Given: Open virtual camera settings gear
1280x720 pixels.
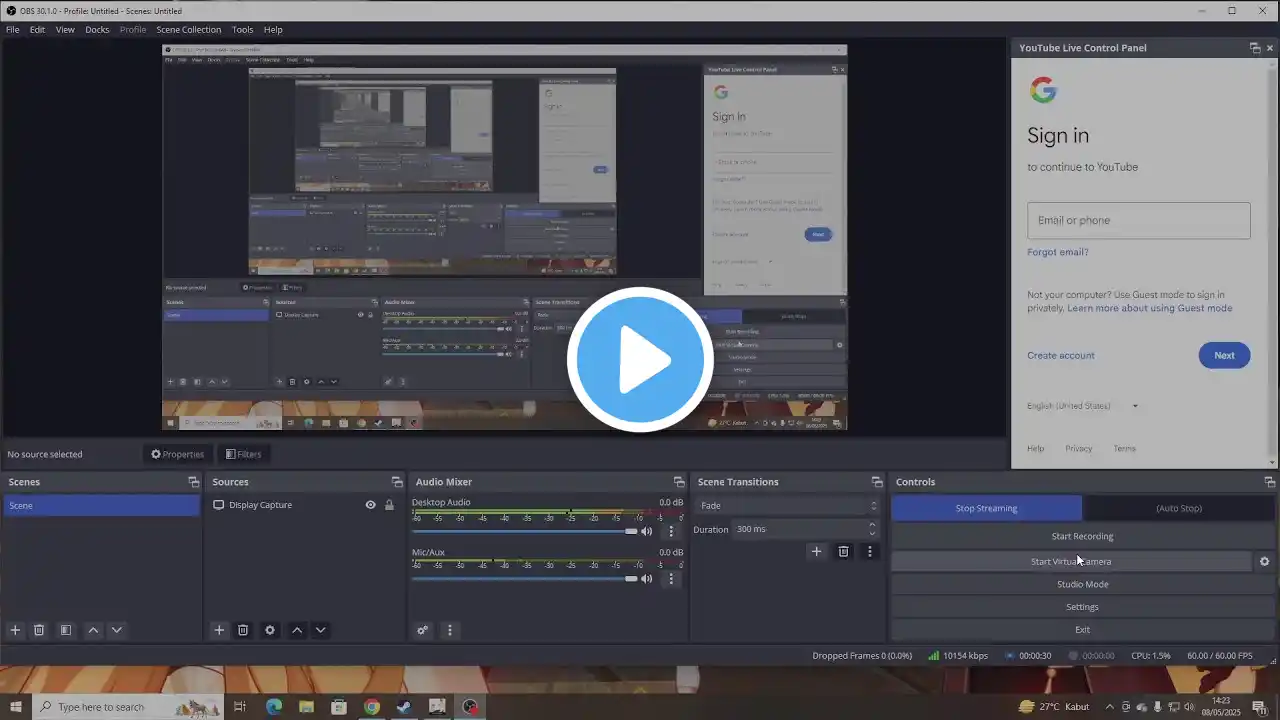Looking at the screenshot, I should pyautogui.click(x=1264, y=561).
